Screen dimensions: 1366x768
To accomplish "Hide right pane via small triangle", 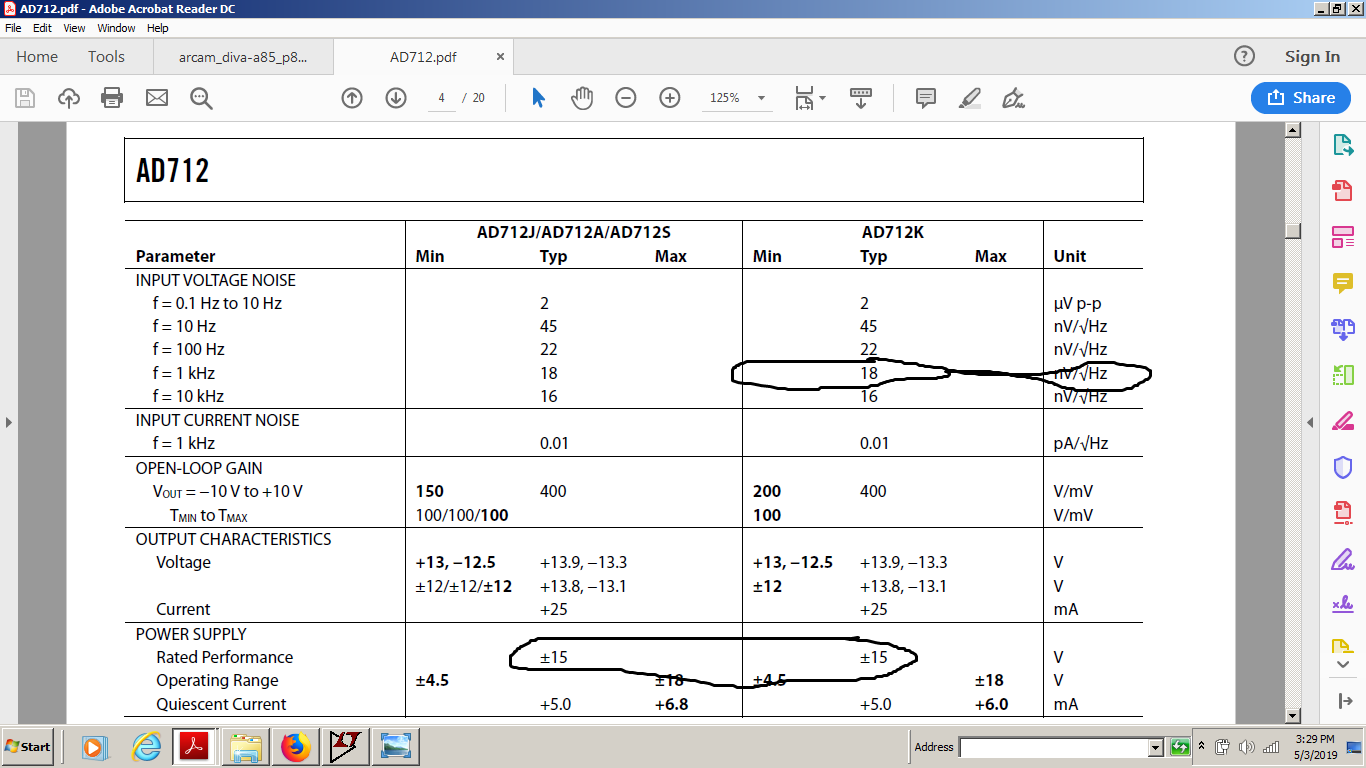I will click(x=1311, y=422).
